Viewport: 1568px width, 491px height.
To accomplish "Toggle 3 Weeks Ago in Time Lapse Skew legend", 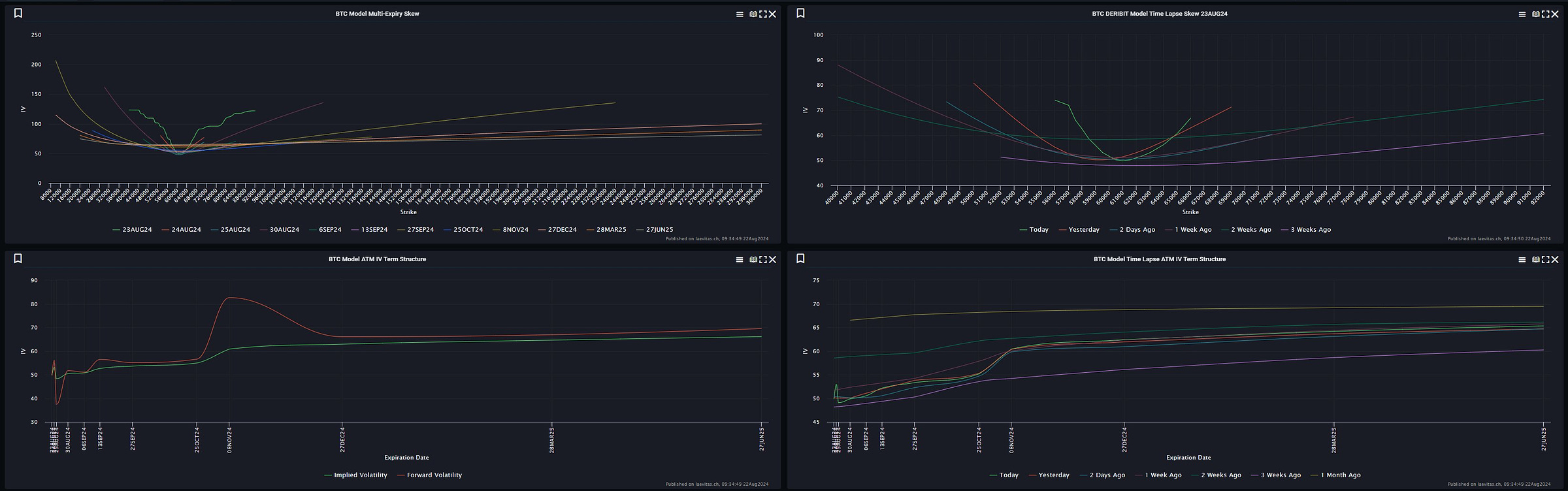I will click(1305, 230).
